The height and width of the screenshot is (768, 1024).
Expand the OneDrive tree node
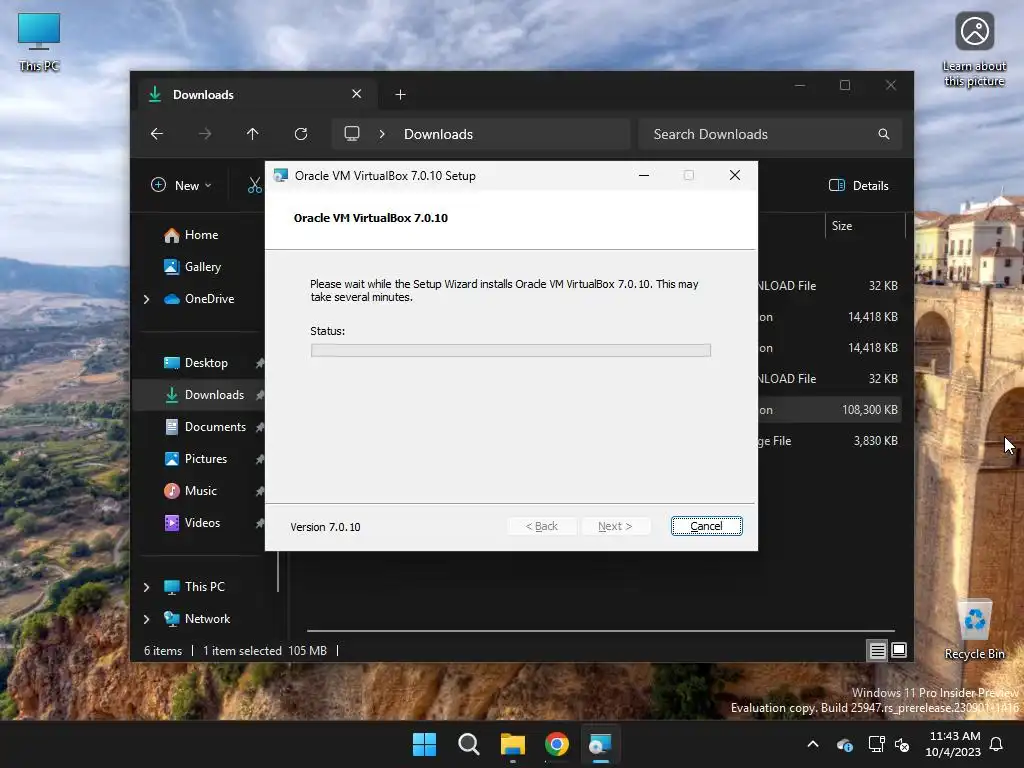(x=146, y=299)
